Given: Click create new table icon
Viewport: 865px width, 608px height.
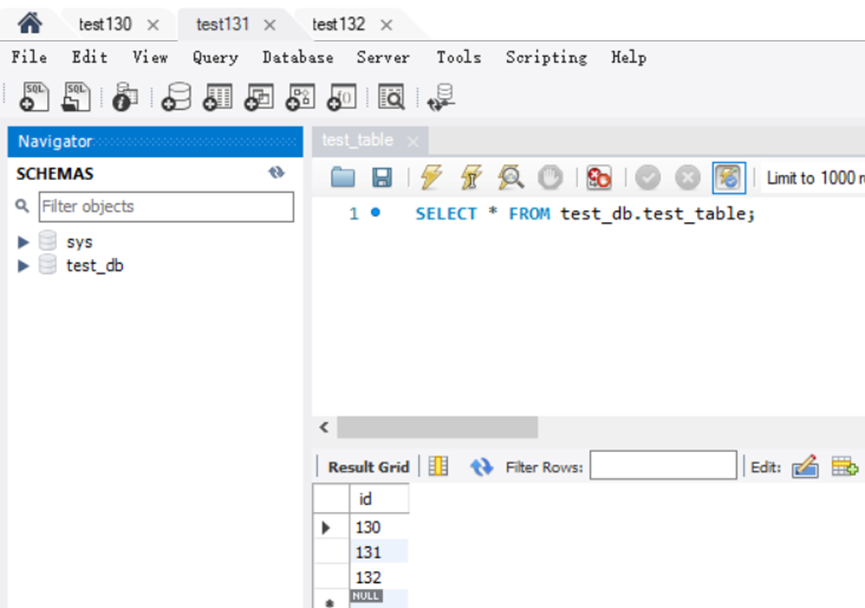Looking at the screenshot, I should 217,96.
